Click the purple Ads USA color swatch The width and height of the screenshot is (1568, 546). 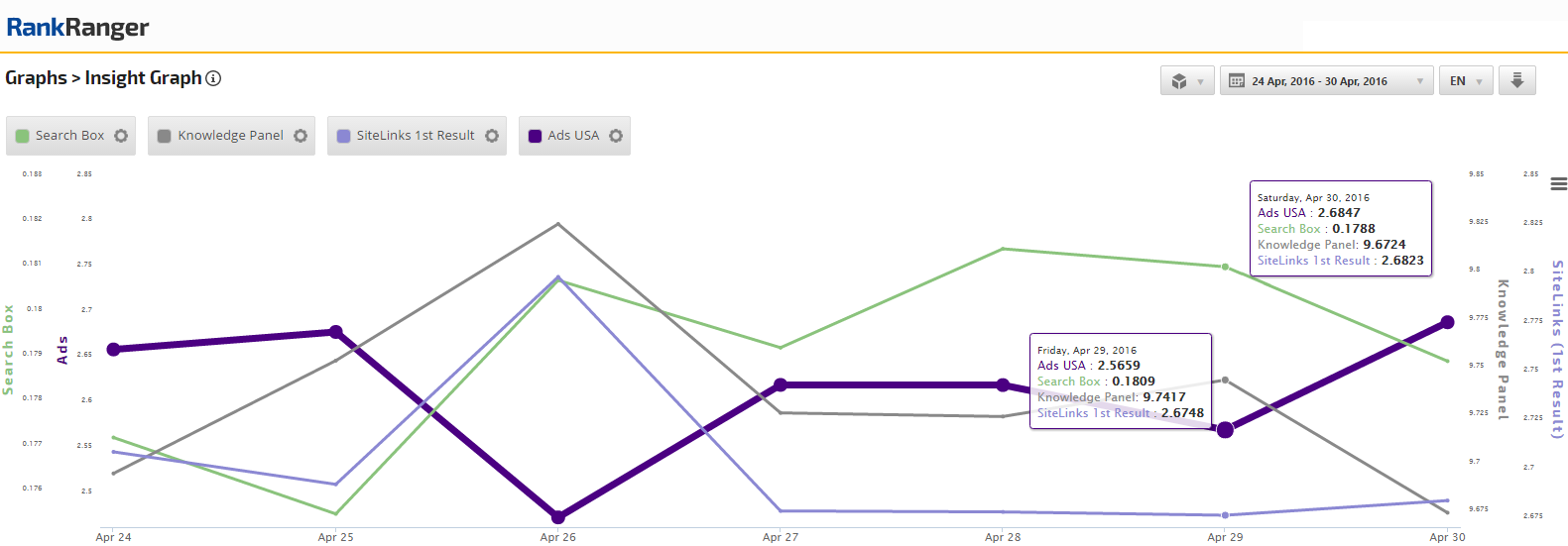(536, 136)
